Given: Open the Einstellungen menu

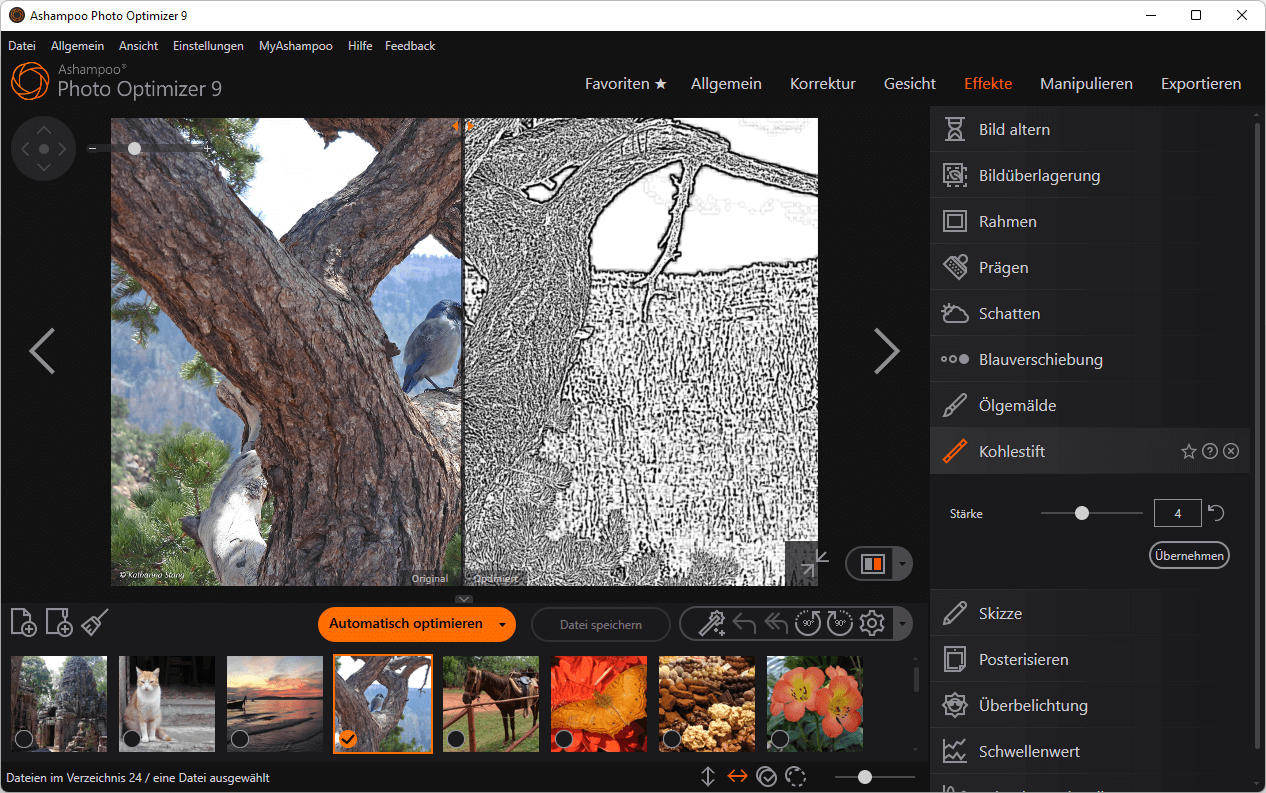Looking at the screenshot, I should [208, 46].
